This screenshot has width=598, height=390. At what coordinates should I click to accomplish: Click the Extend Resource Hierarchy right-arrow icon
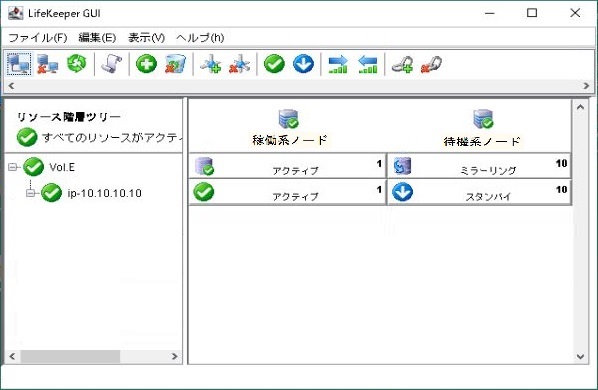click(338, 64)
